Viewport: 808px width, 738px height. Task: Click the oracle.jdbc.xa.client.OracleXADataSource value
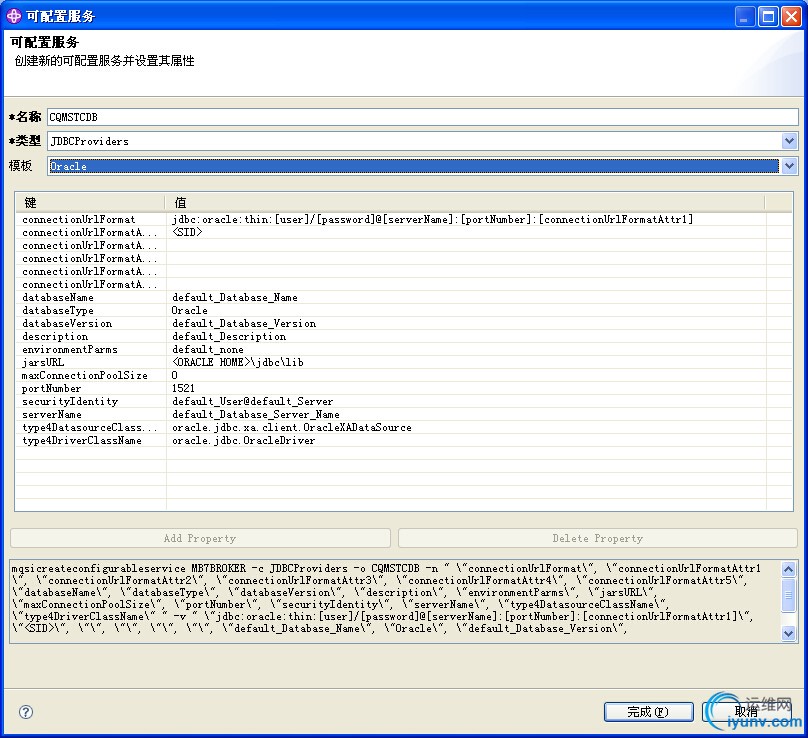(x=292, y=427)
